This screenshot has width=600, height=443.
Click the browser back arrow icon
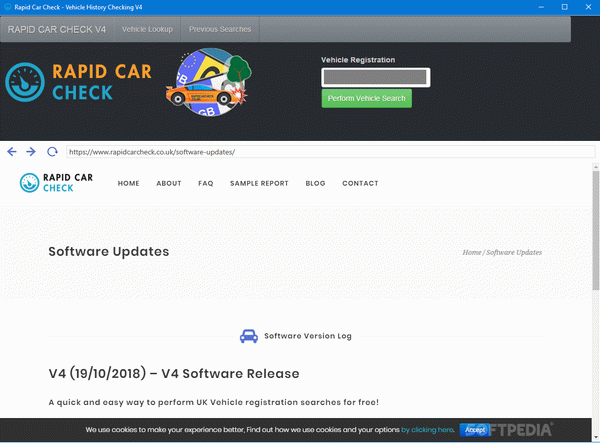click(x=12, y=152)
